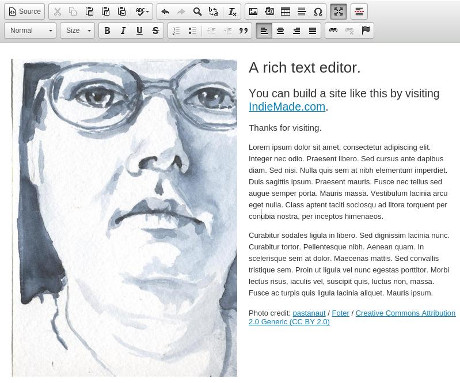Insert a bulleted list

192,31
